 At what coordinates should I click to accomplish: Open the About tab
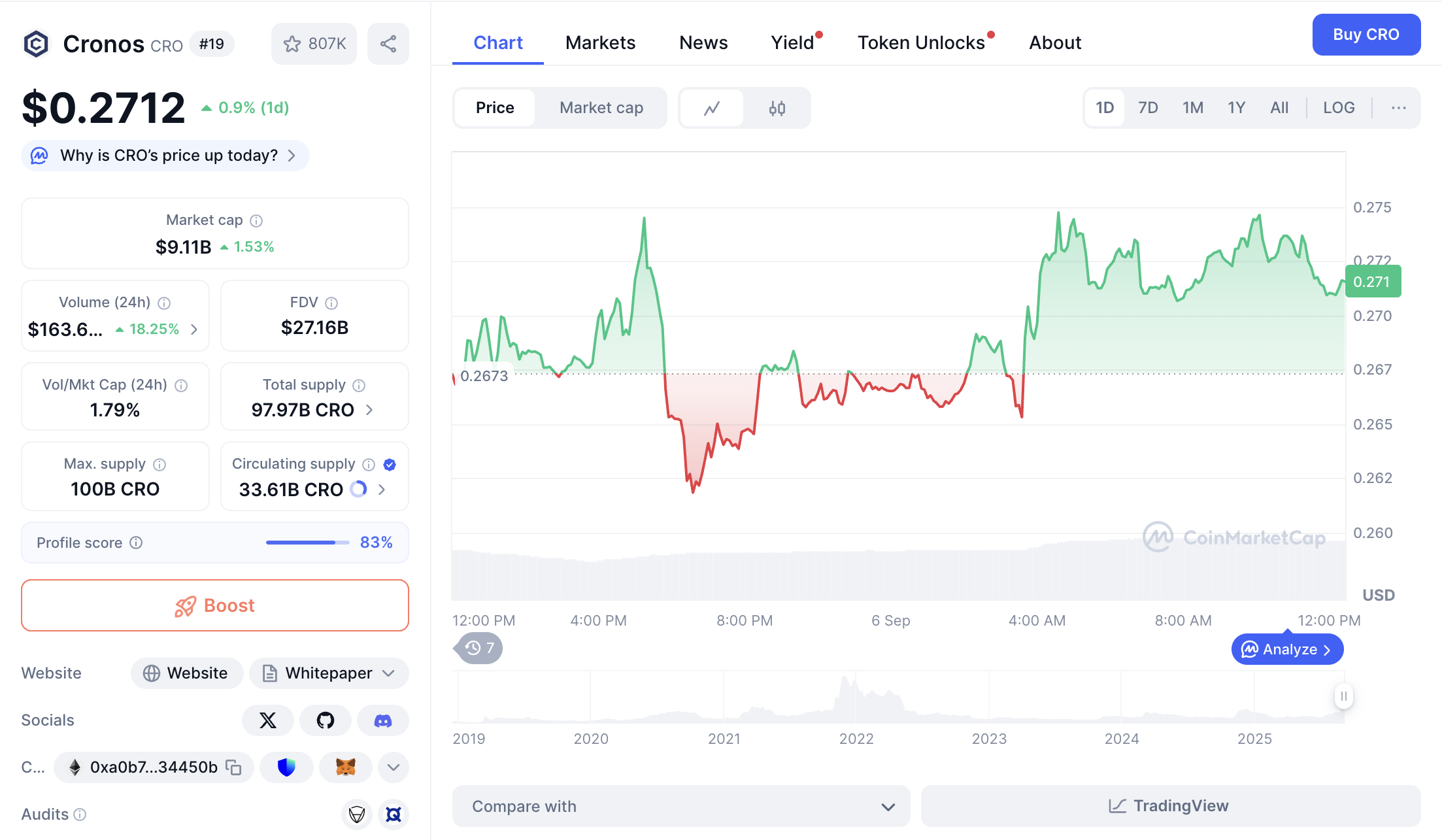(1055, 43)
